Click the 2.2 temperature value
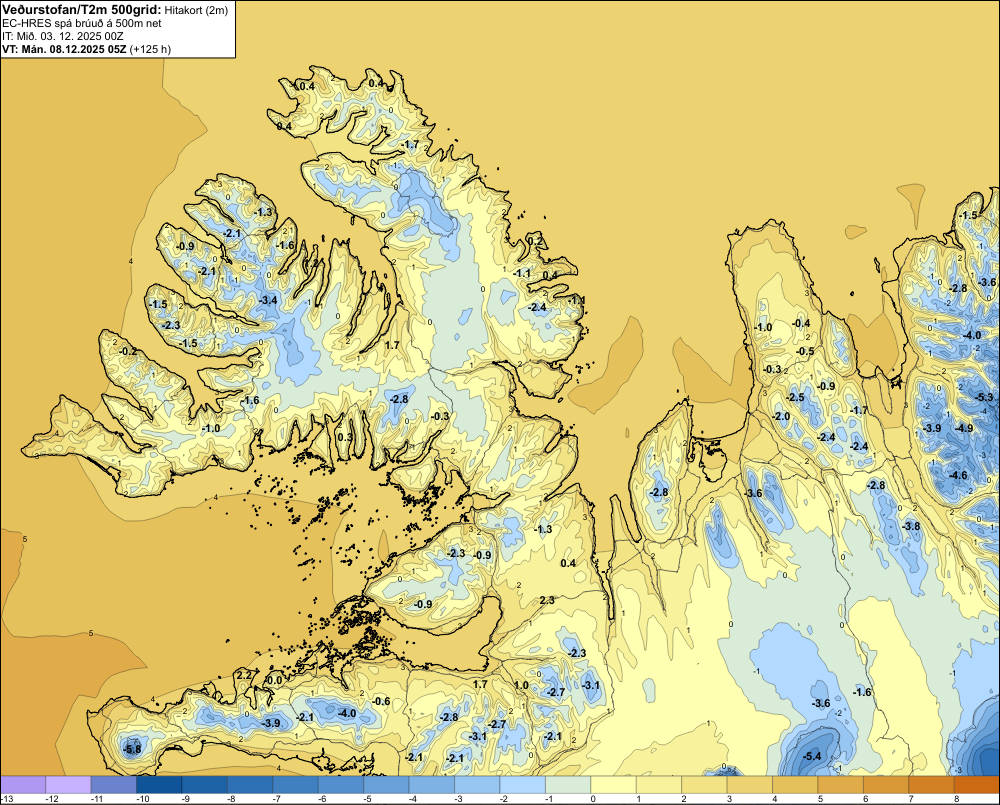This screenshot has height=805, width=1000. (x=244, y=675)
